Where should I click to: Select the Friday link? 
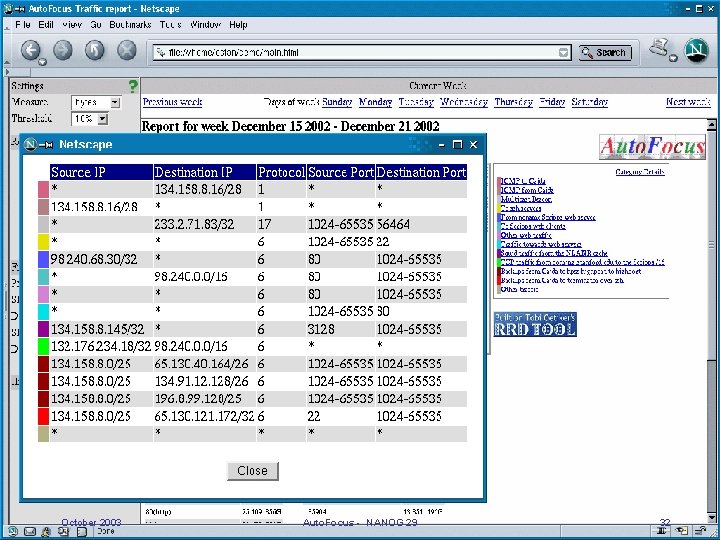552,102
